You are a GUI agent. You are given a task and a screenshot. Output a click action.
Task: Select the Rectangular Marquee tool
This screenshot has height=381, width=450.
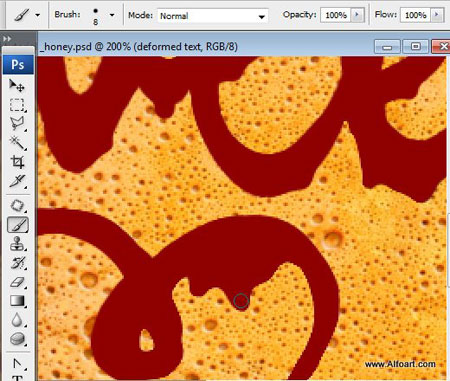pyautogui.click(x=17, y=105)
